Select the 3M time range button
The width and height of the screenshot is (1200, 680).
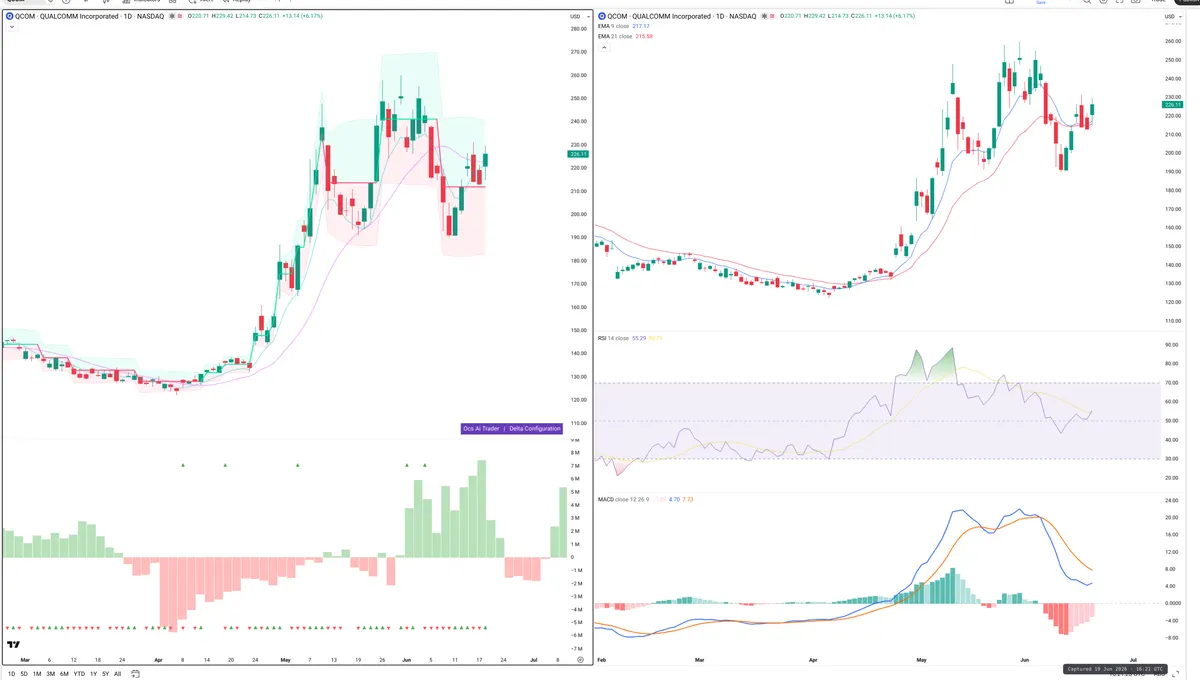point(50,674)
